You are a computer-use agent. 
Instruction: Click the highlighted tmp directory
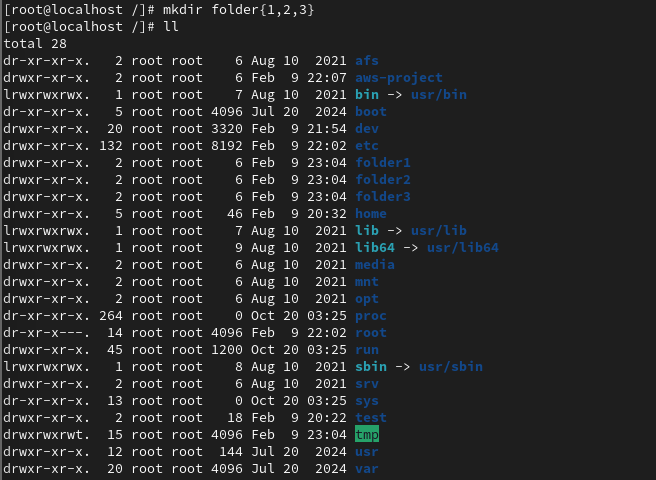tap(367, 434)
